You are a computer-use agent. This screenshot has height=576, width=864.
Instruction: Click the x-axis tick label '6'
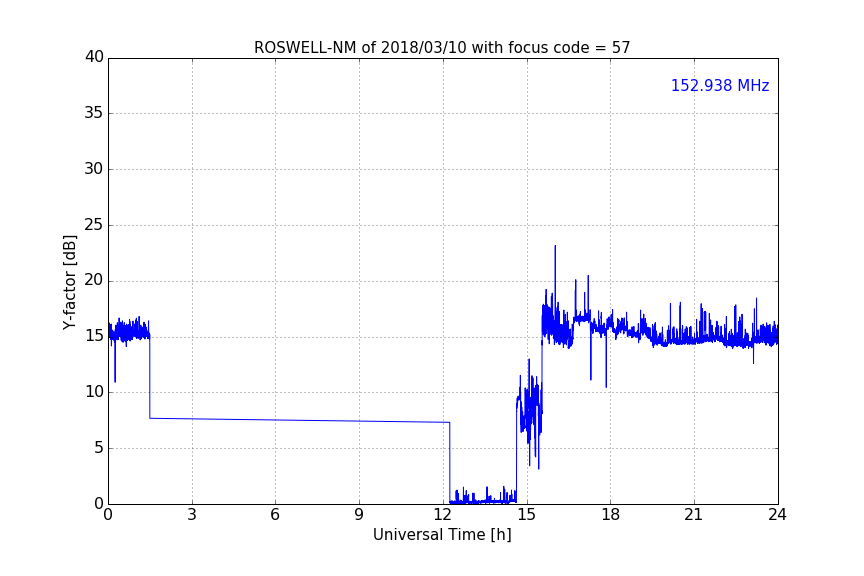(276, 515)
